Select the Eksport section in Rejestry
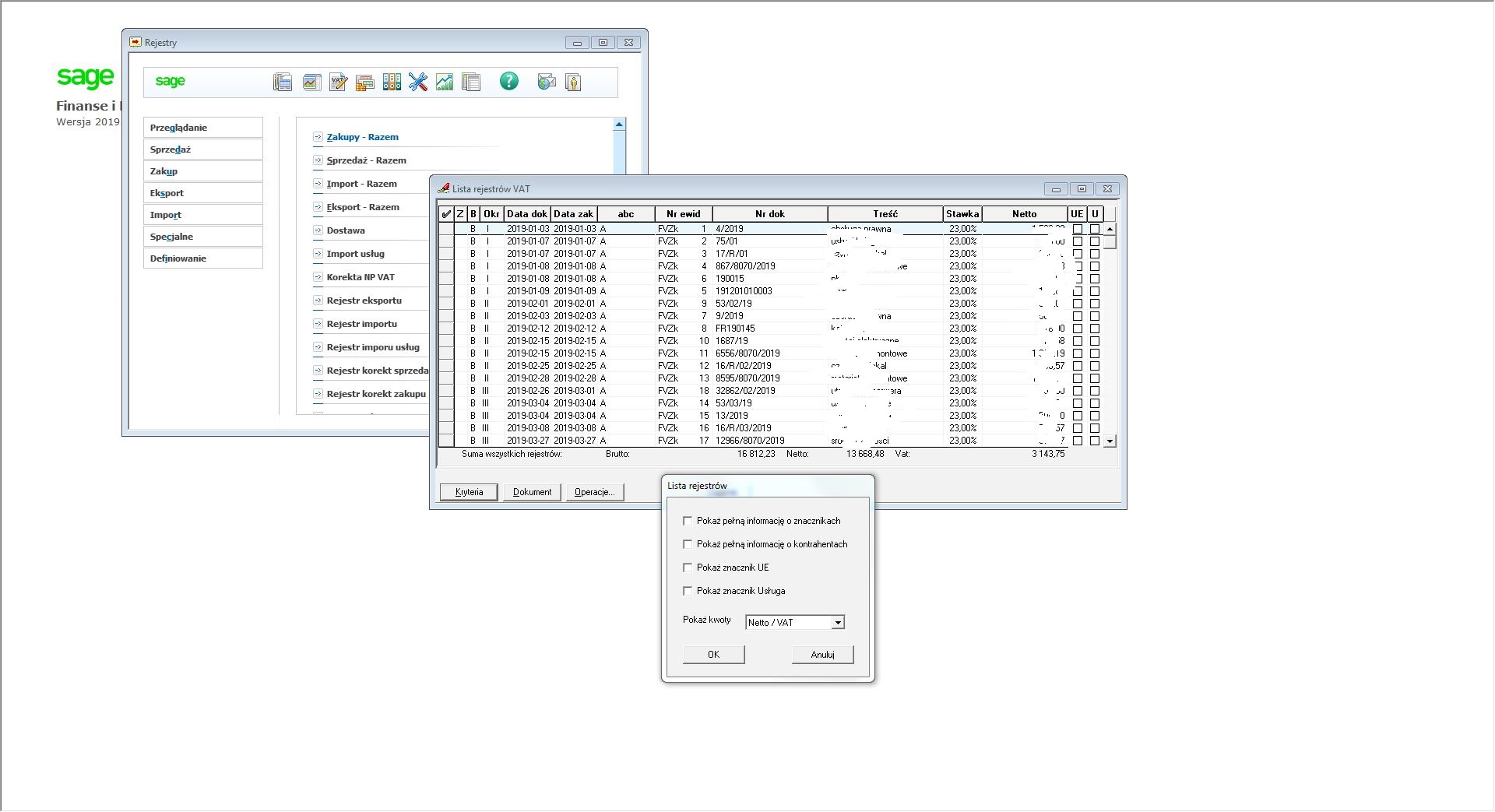Image resolution: width=1495 pixels, height=812 pixels. (203, 193)
